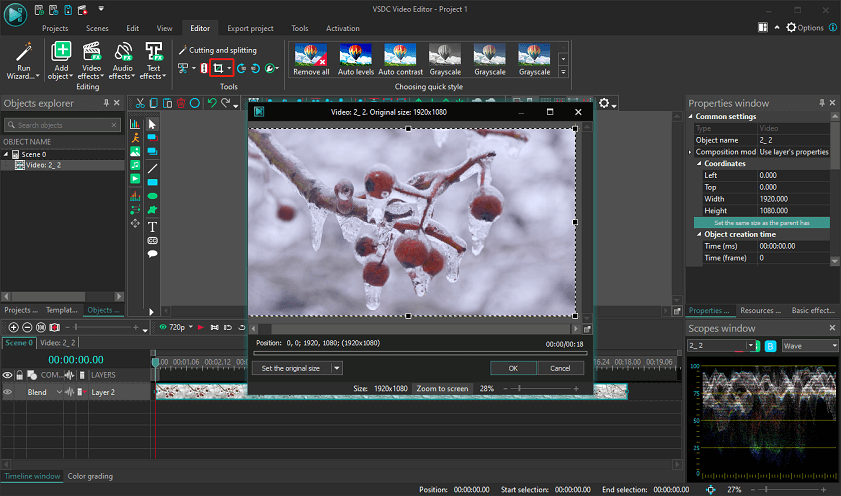841x496 pixels.
Task: Collapse the Common settings section
Action: [x=691, y=116]
